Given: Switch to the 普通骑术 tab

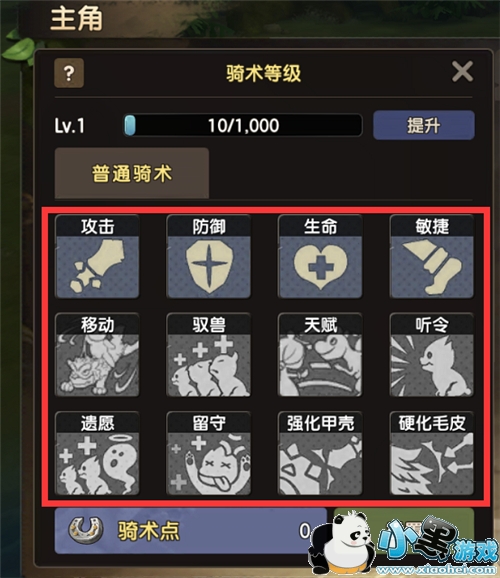Looking at the screenshot, I should pos(132,173).
